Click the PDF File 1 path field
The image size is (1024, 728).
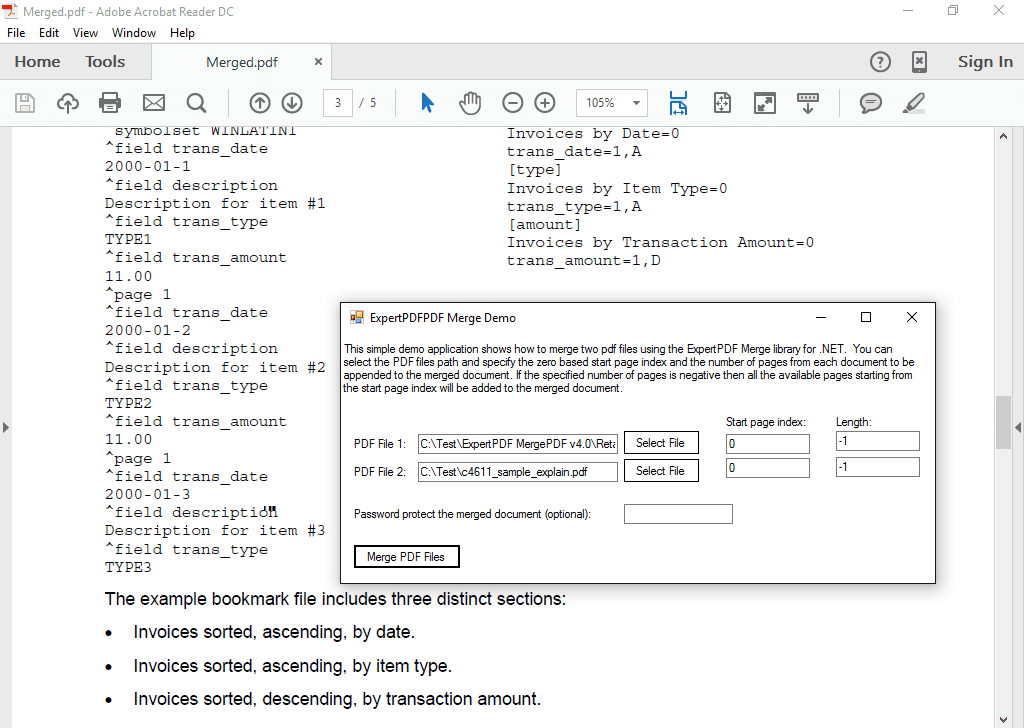[x=518, y=444]
